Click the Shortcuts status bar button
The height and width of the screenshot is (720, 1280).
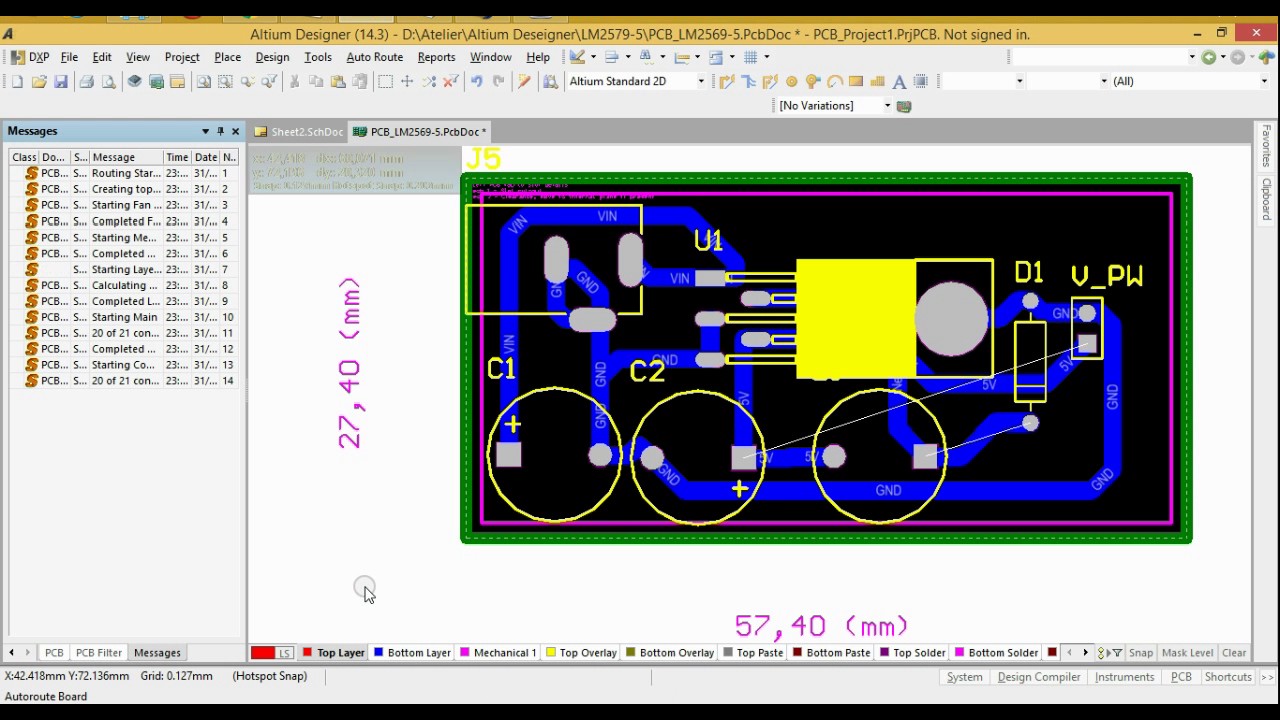(1228, 677)
